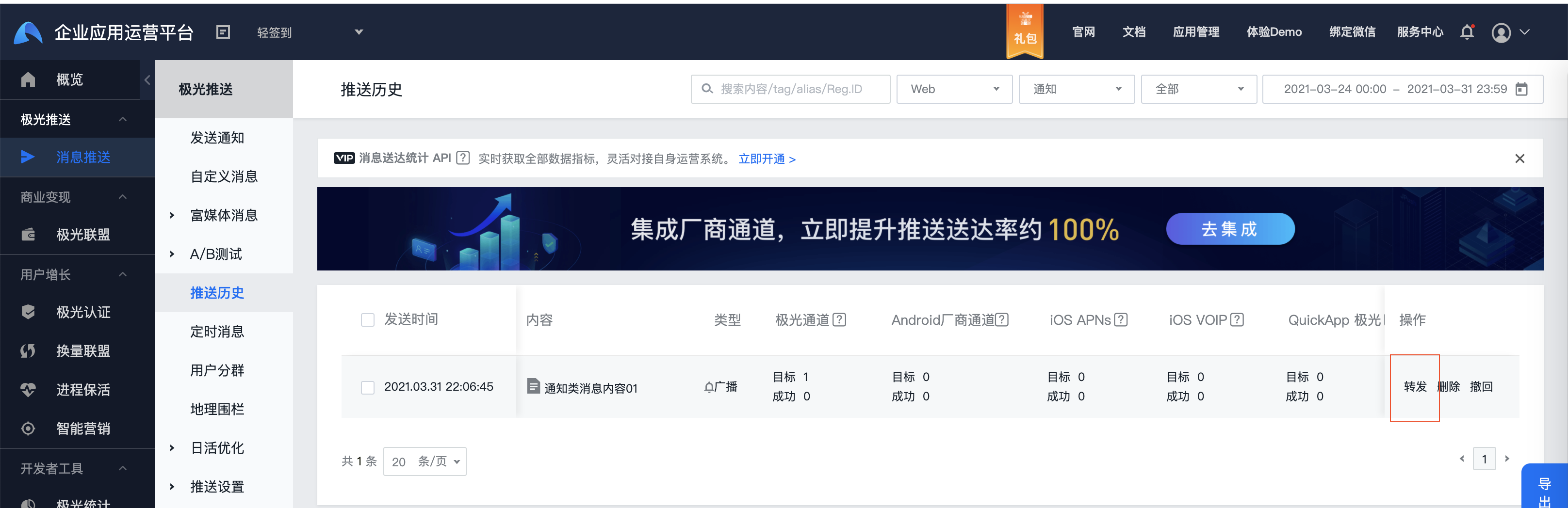
Task: Focus the 搜索内容/tag/alias/Reg.ID search field
Action: click(x=790, y=89)
